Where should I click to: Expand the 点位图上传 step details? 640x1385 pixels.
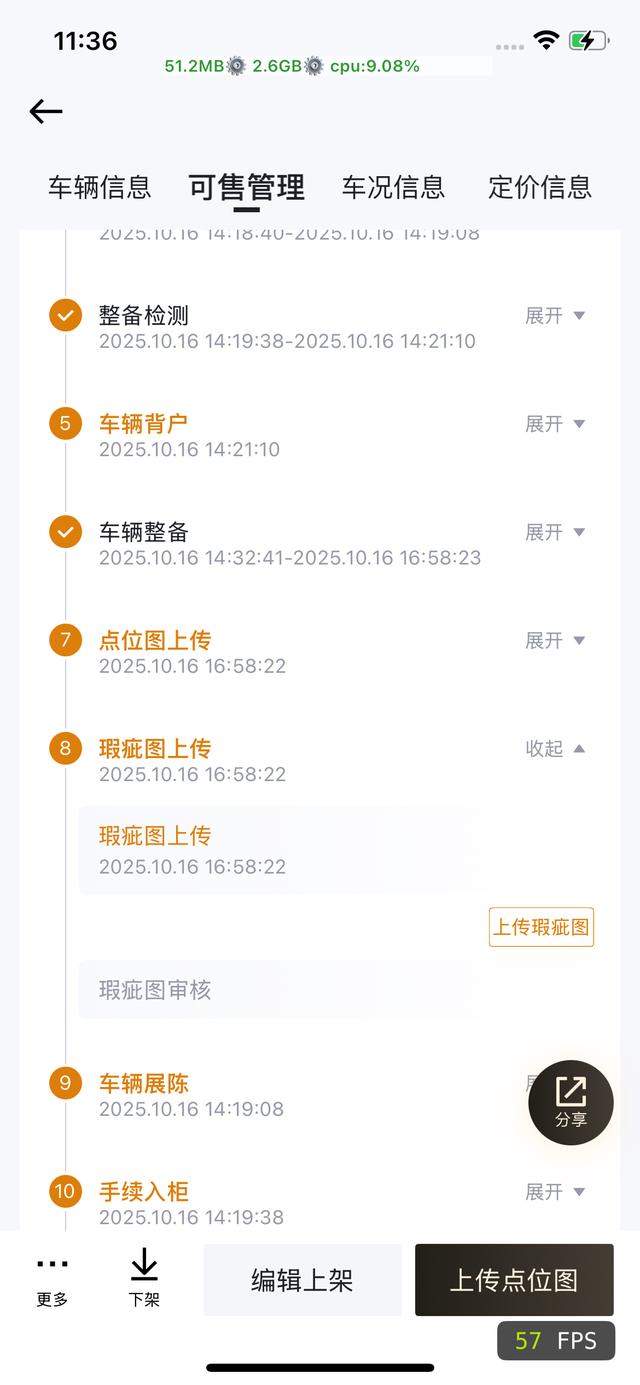pos(555,640)
